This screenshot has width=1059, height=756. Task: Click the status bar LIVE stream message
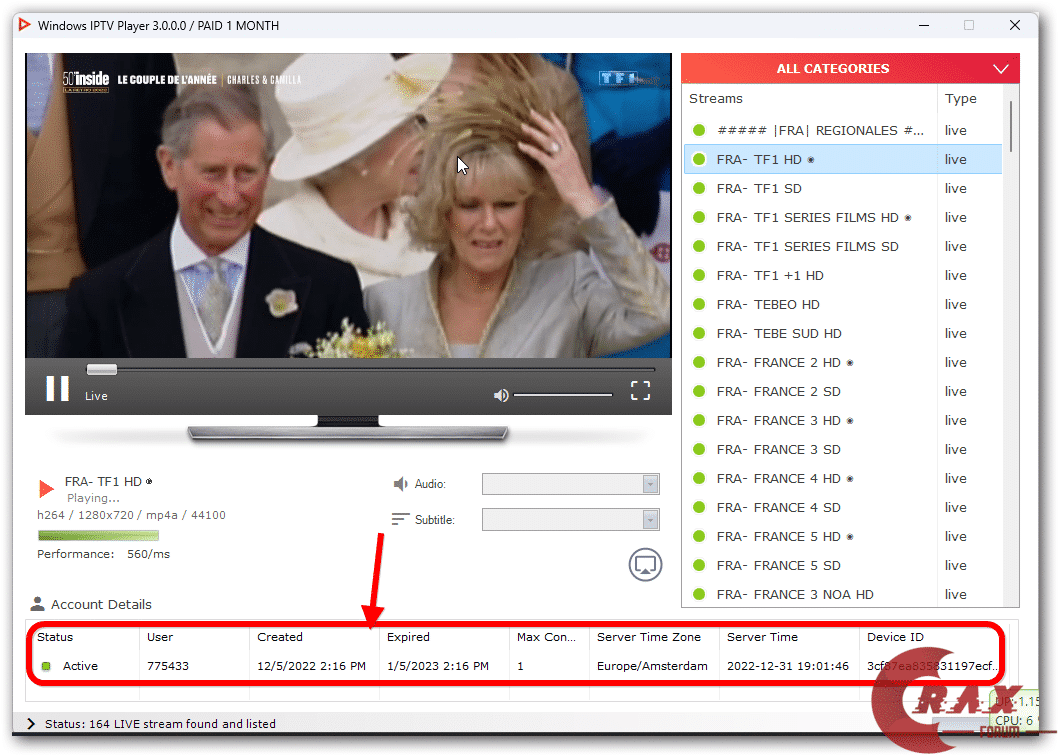[160, 724]
